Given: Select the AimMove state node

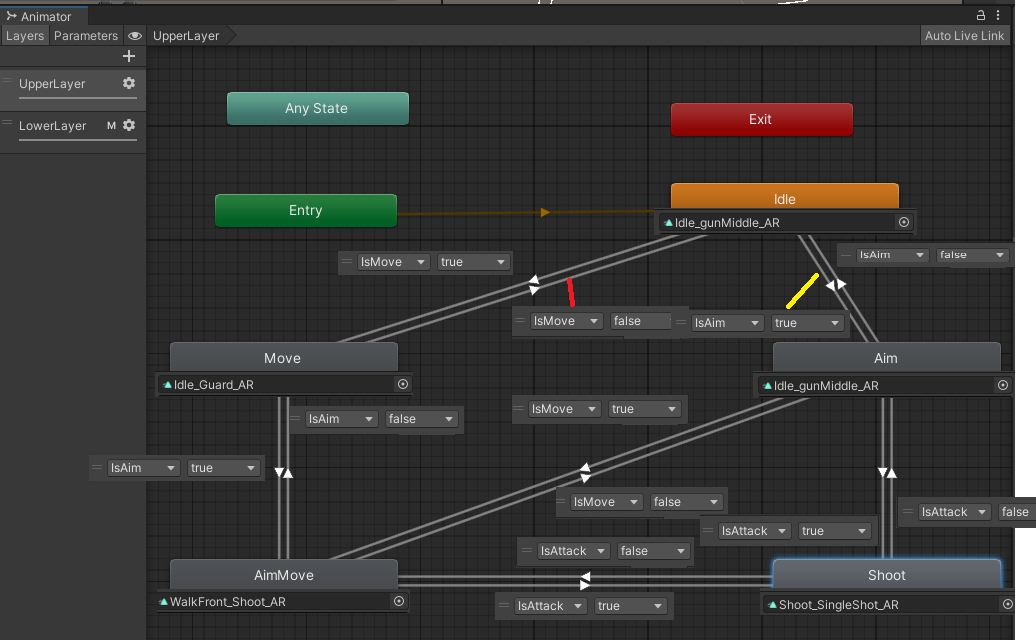Looking at the screenshot, I should pos(284,575).
